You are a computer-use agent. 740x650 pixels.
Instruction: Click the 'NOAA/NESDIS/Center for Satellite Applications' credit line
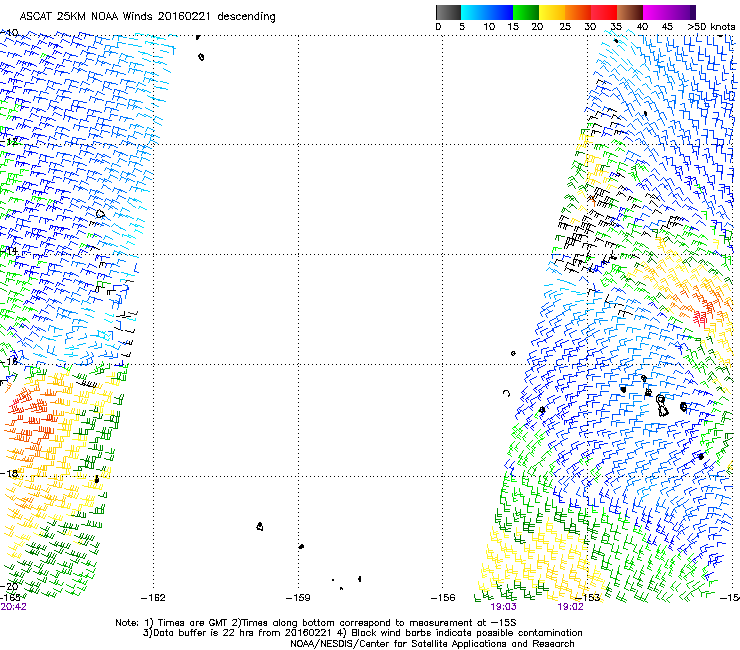[432, 644]
